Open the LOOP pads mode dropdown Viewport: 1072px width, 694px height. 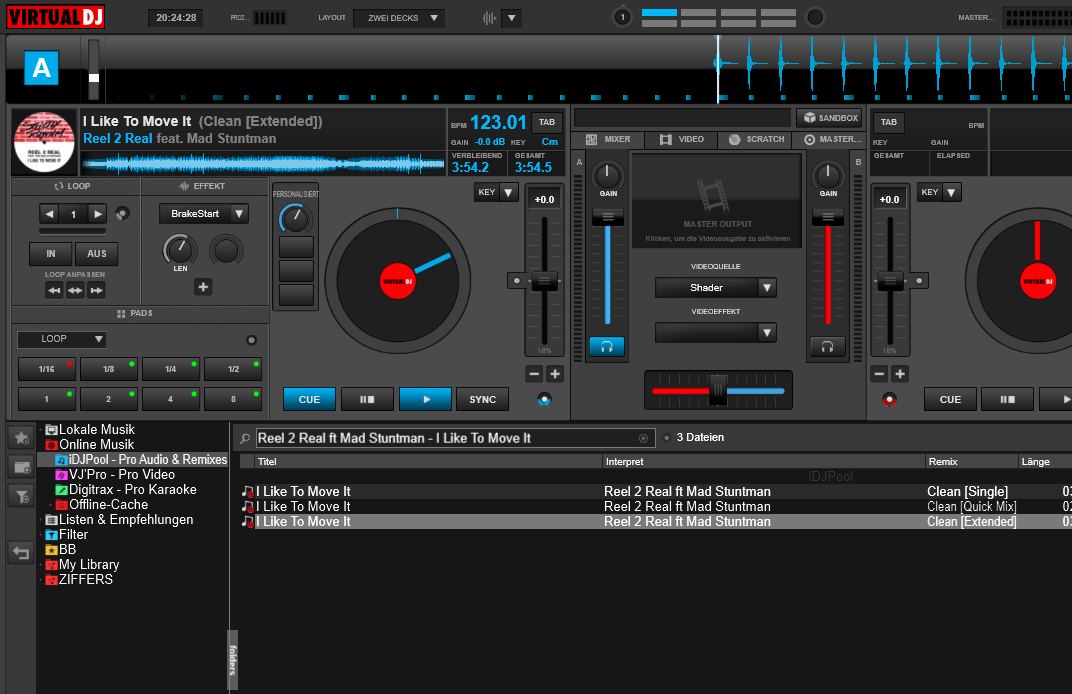pyautogui.click(x=62, y=339)
